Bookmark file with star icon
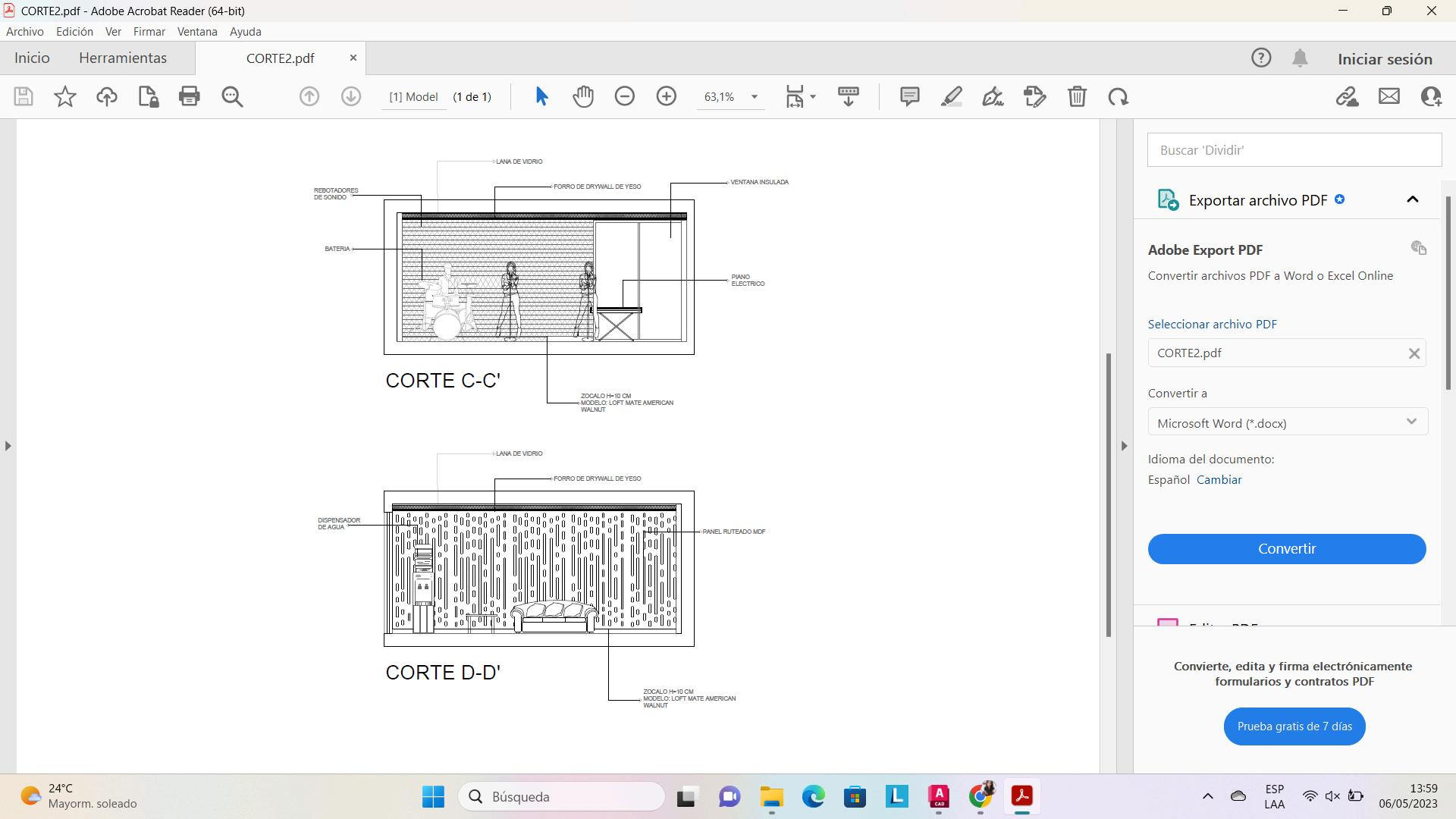This screenshot has height=819, width=1456. pyautogui.click(x=65, y=96)
